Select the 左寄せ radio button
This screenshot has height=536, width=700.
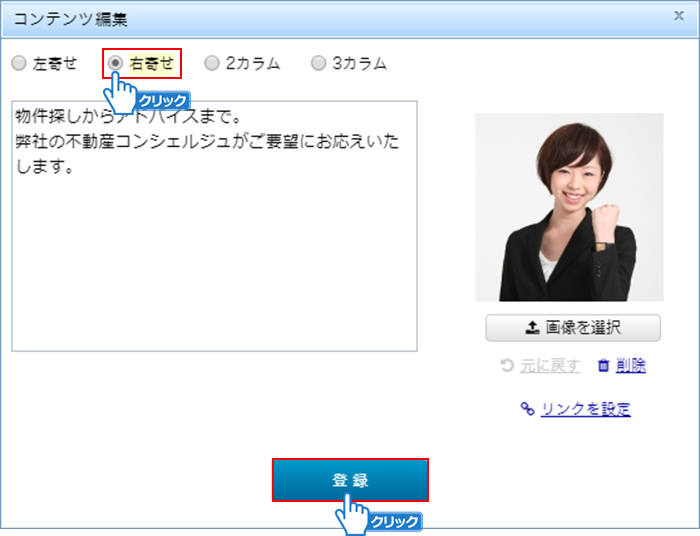coord(19,64)
